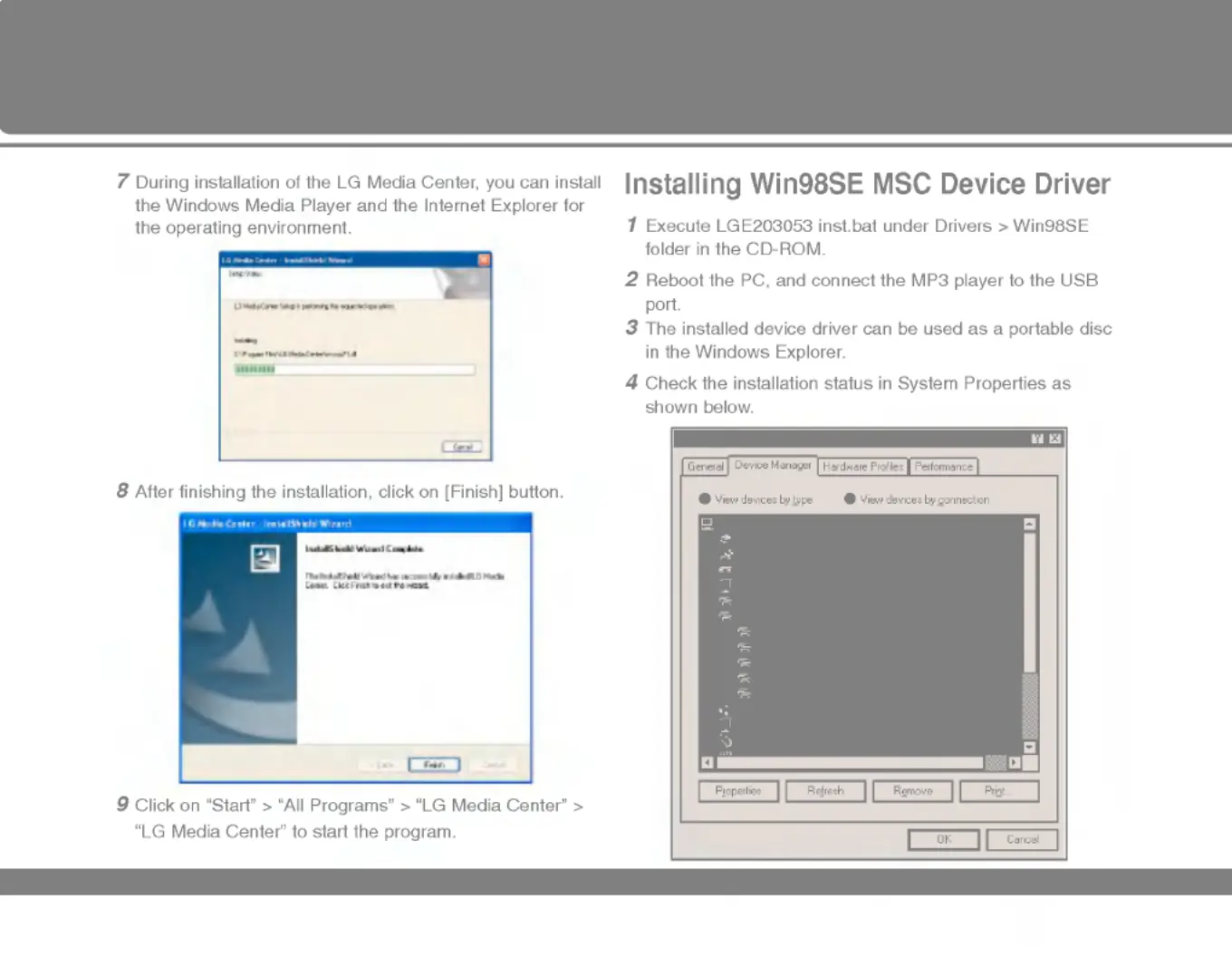This screenshot has width=1232, height=957.
Task: Click the text 'After finishing the installation'
Action: [x=252, y=491]
